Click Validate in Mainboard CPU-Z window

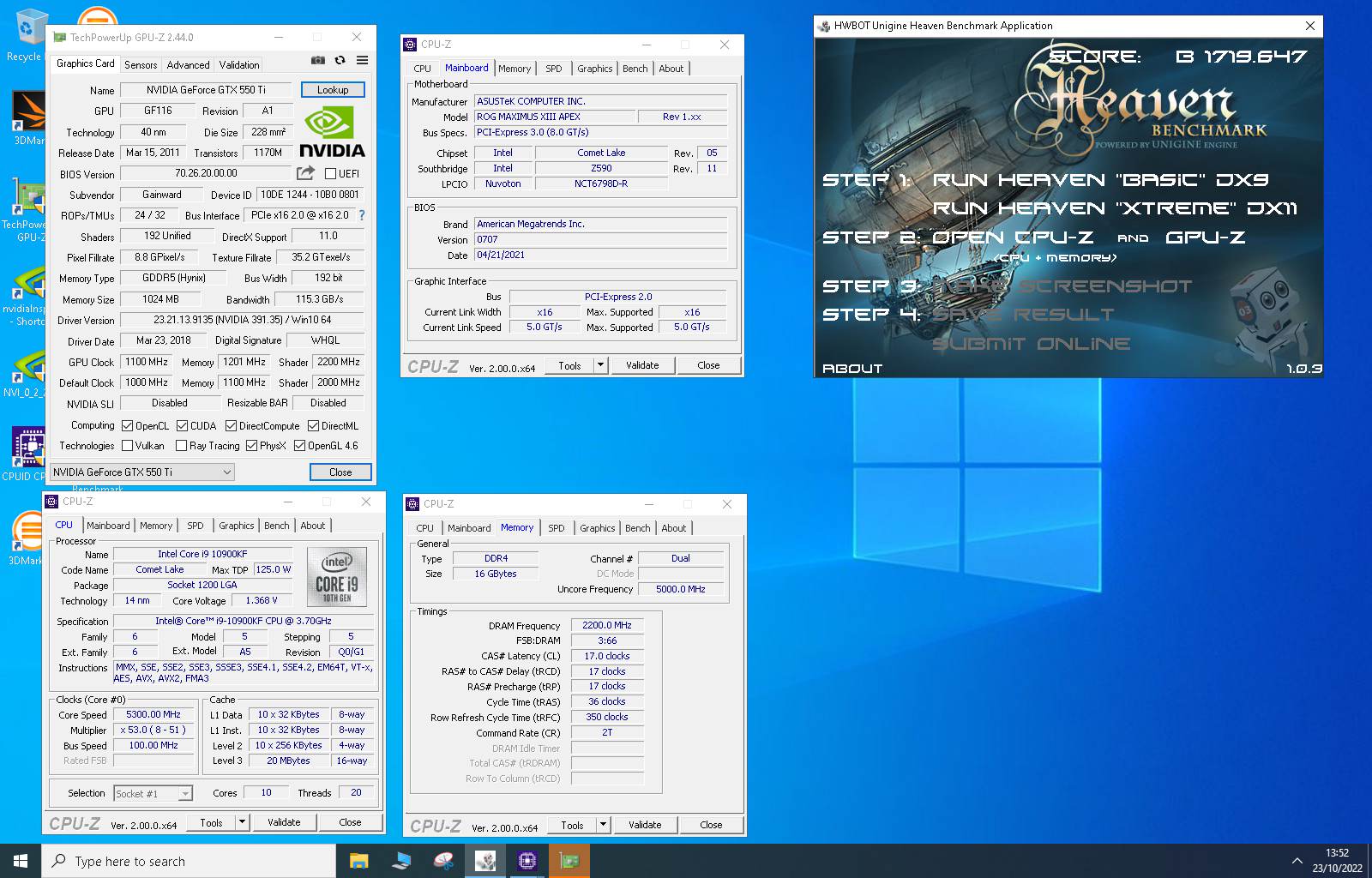(642, 365)
